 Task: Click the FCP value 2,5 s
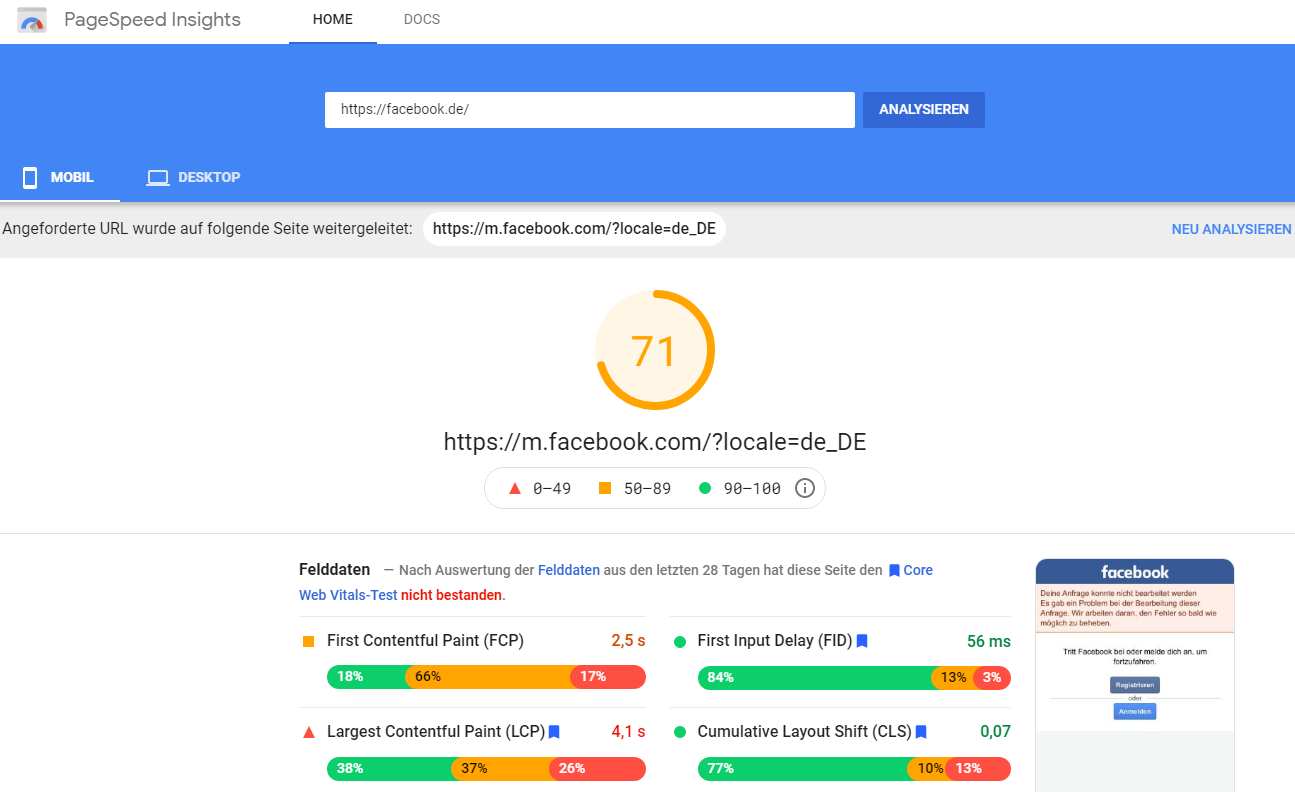tap(628, 641)
